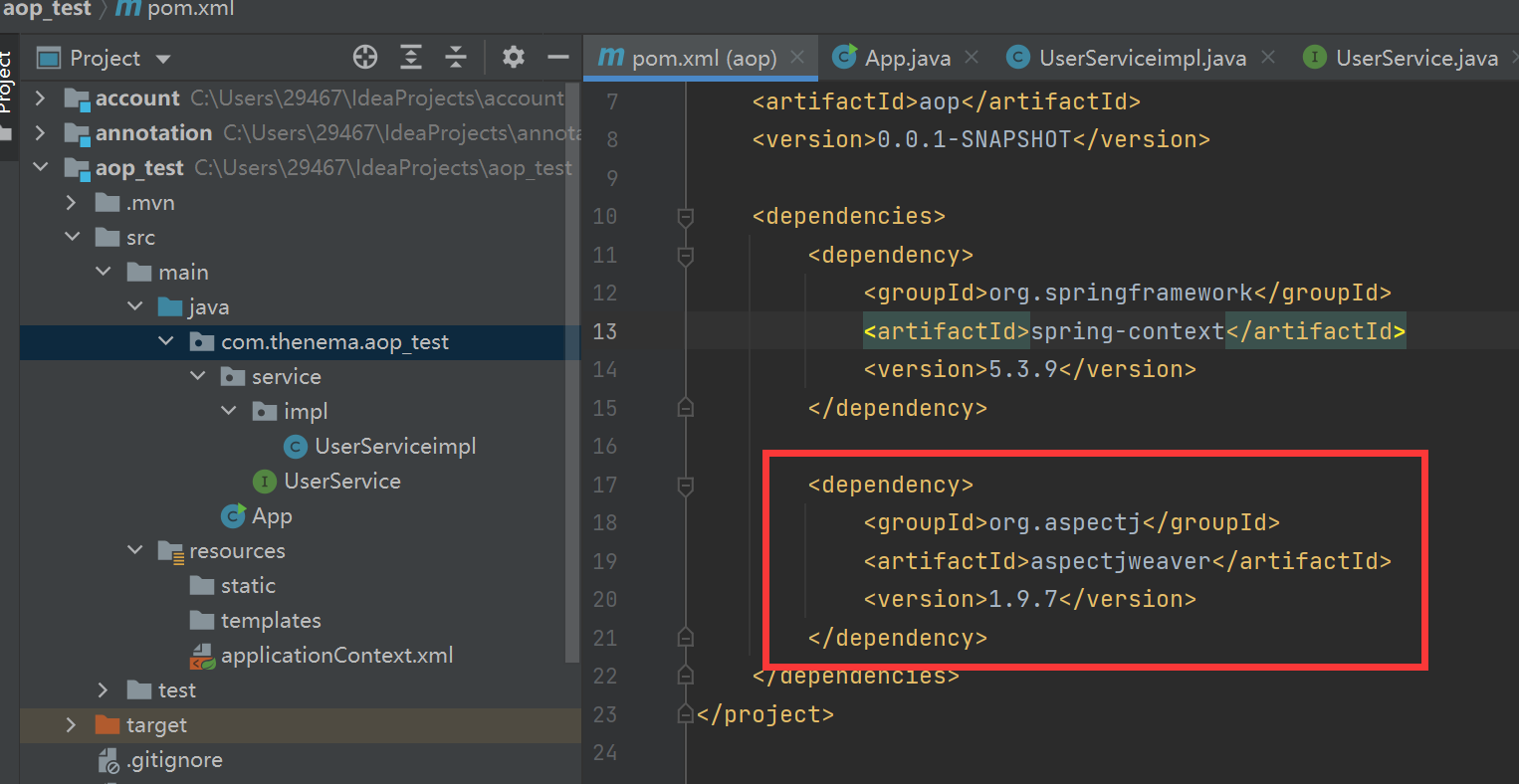The width and height of the screenshot is (1519, 784).
Task: Collapse the service package
Action: tap(198, 377)
